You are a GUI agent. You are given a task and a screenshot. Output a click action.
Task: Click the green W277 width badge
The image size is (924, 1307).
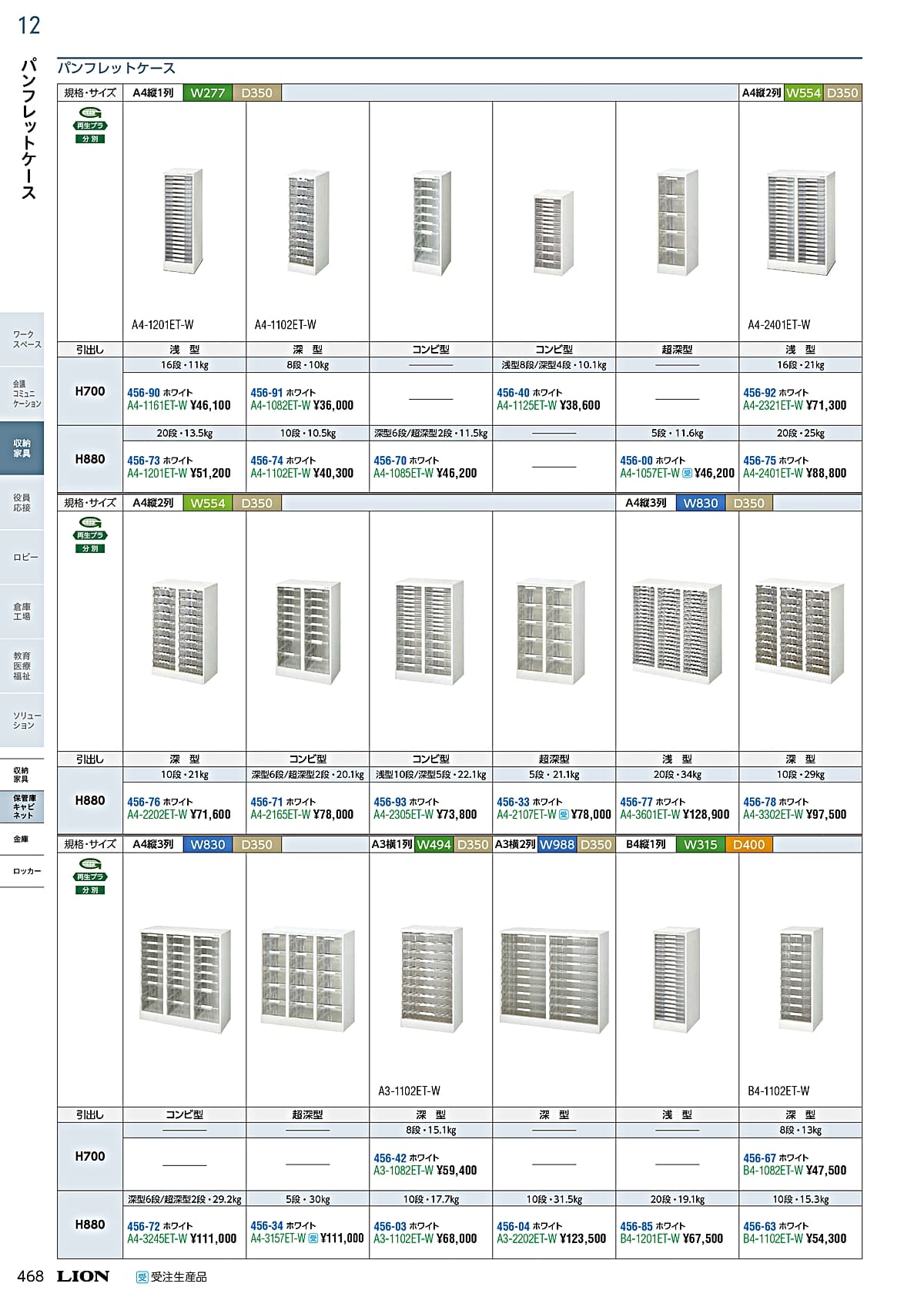[x=207, y=93]
